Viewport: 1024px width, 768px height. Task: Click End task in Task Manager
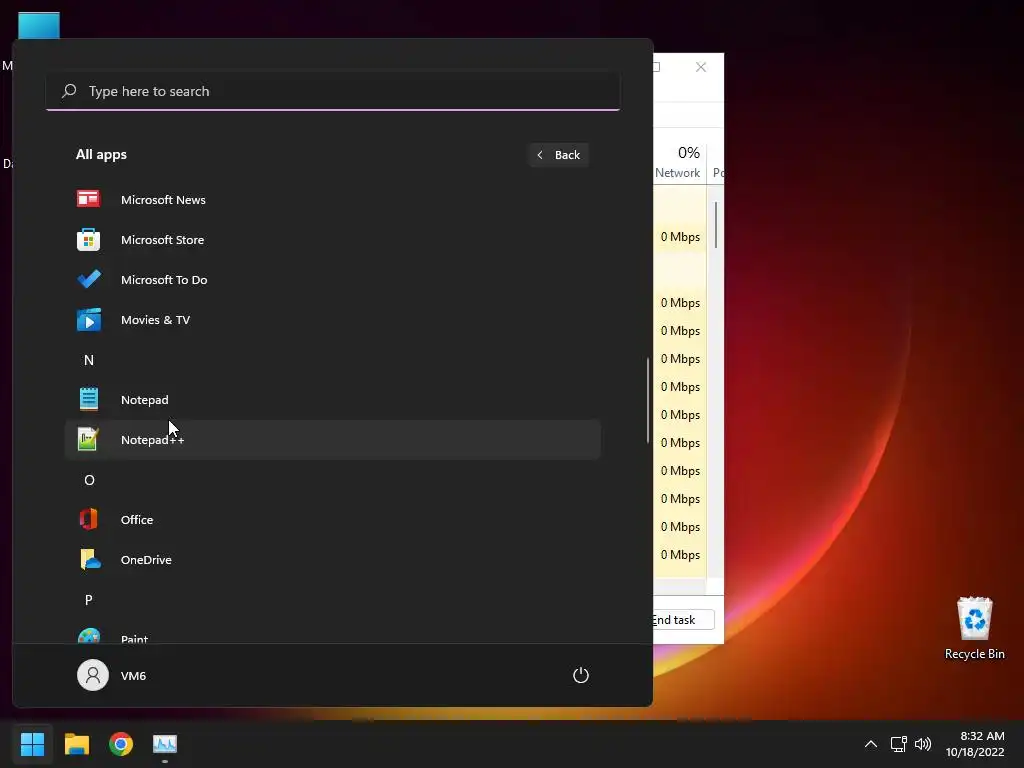pyautogui.click(x=683, y=620)
